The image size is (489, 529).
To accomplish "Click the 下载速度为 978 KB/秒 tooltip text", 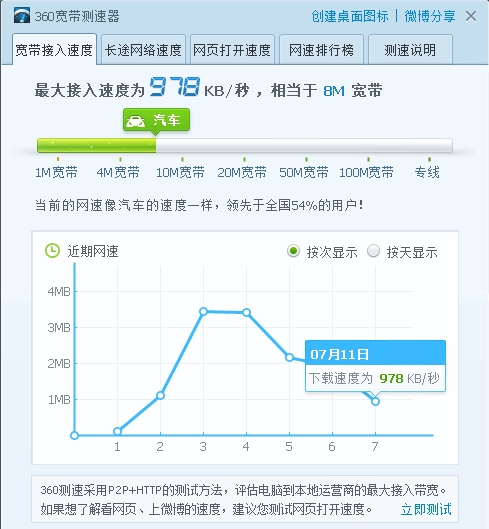I will [374, 379].
